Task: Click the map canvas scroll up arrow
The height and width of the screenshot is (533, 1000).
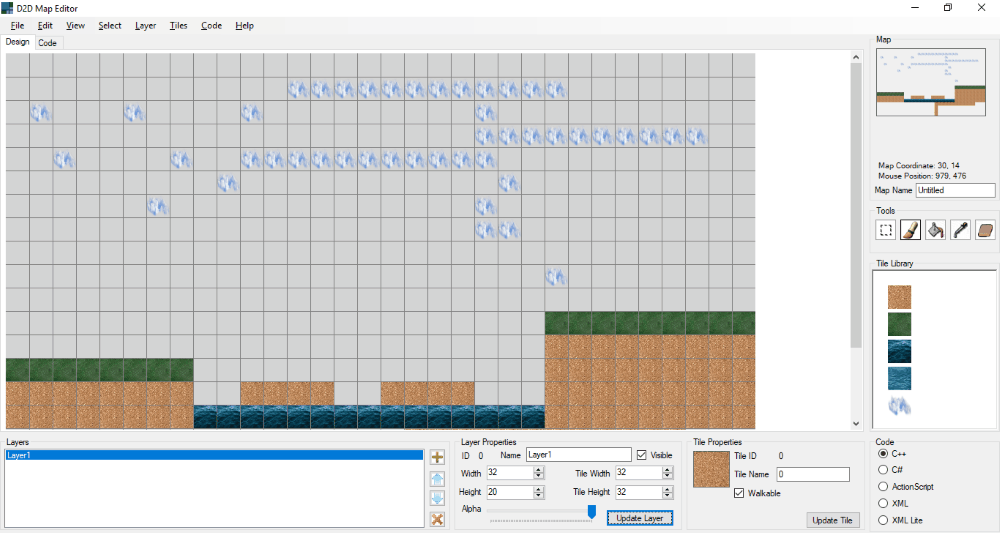Action: pos(856,57)
